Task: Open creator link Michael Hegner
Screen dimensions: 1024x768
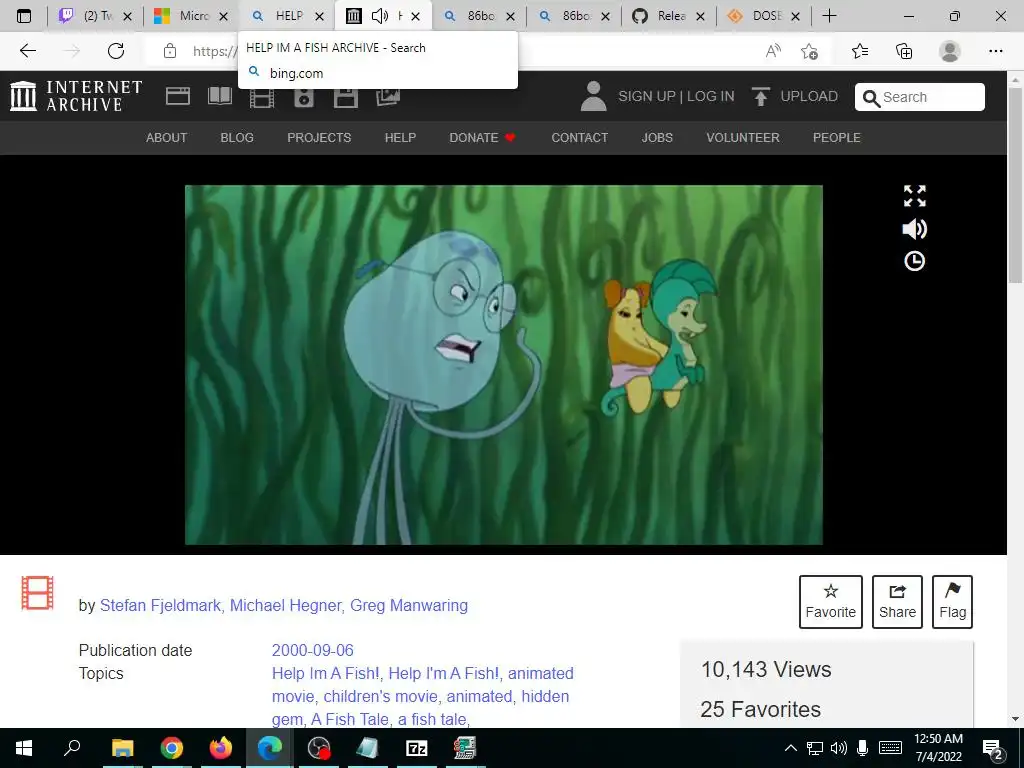Action: click(x=285, y=605)
